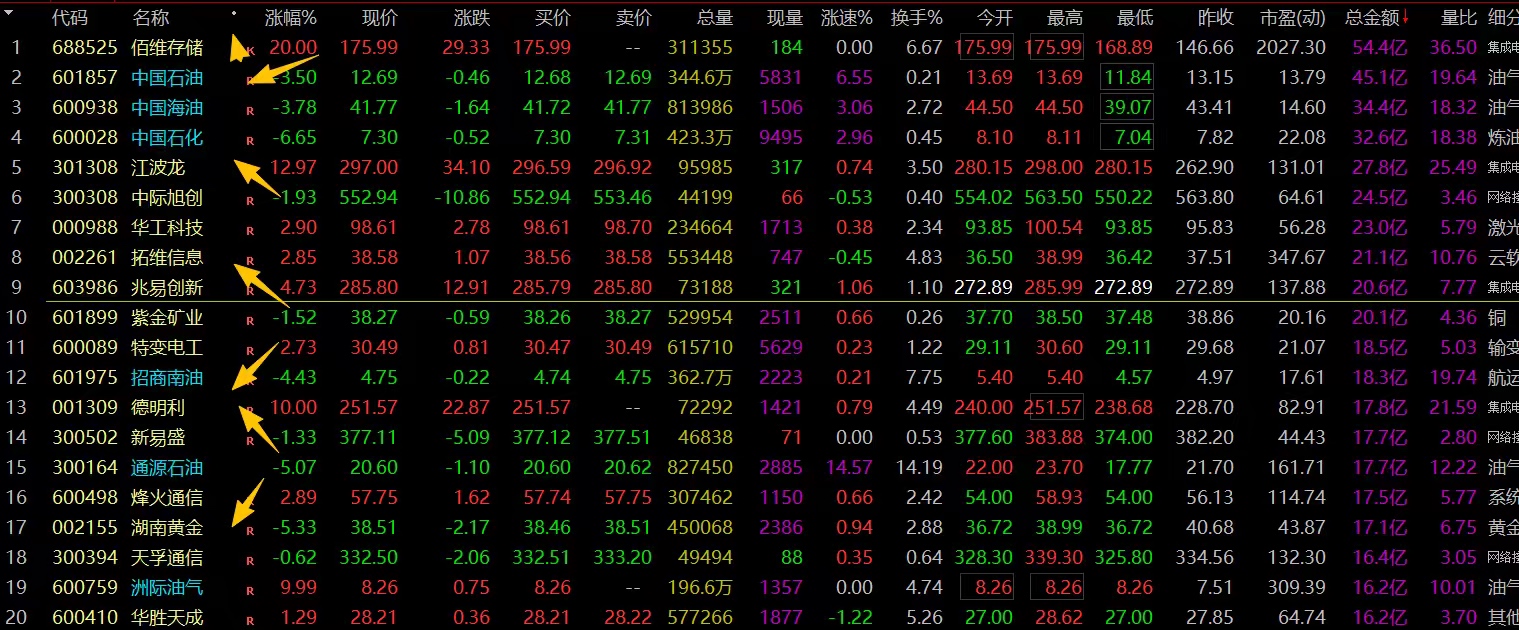1519x630 pixels.
Task: Click the R margin marker for 洲际油气
Action: pyautogui.click(x=250, y=592)
